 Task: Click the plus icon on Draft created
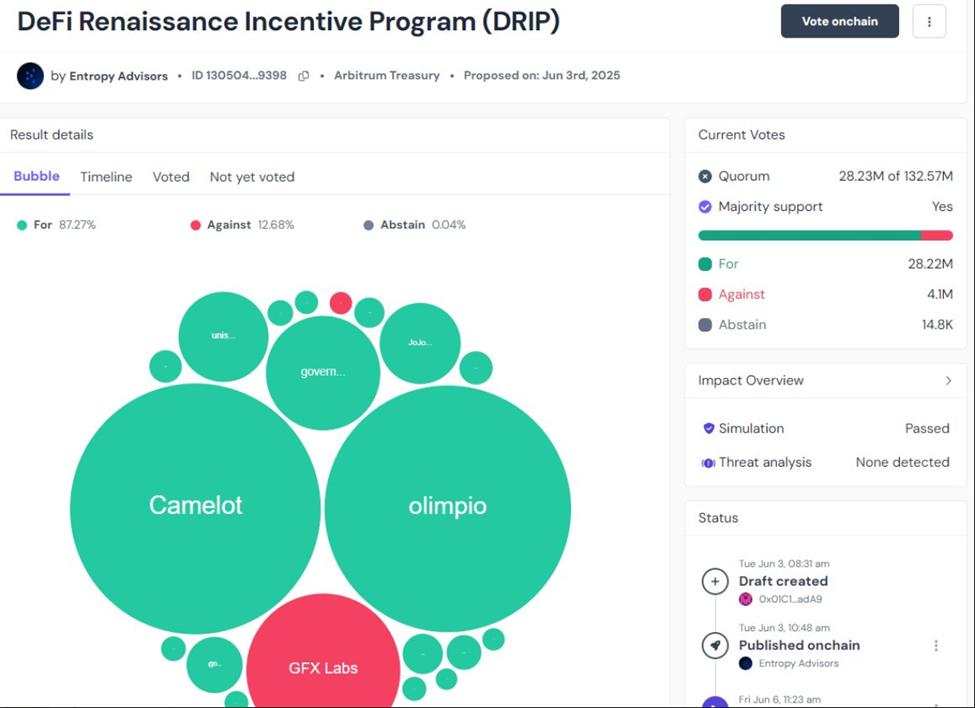coord(715,581)
